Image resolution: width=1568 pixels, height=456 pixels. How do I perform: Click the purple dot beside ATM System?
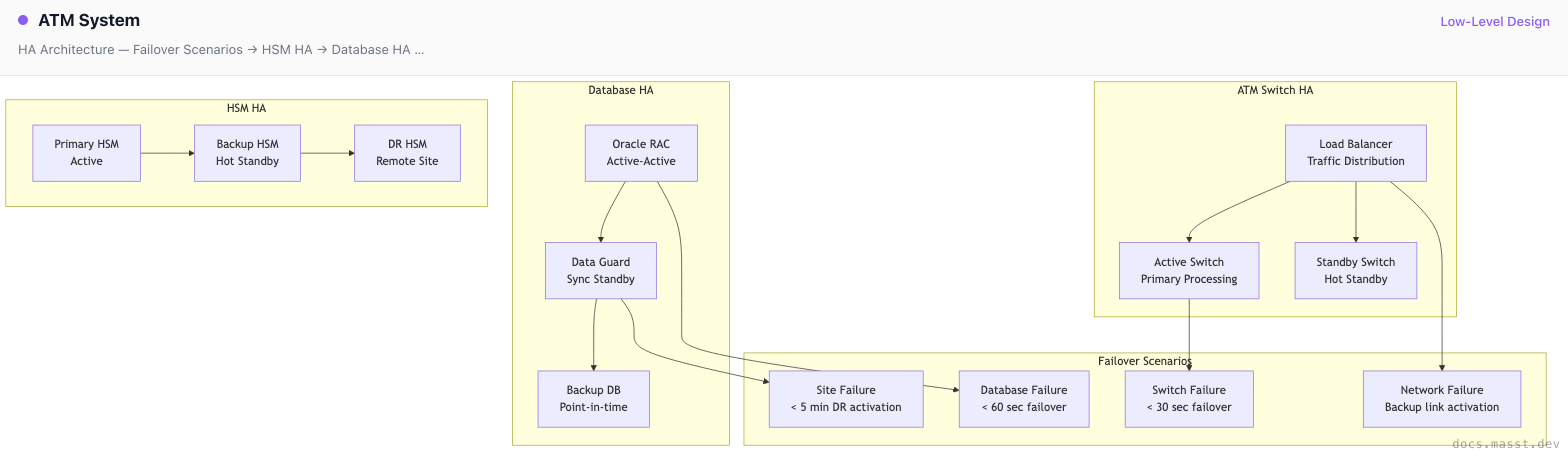pyautogui.click(x=23, y=20)
